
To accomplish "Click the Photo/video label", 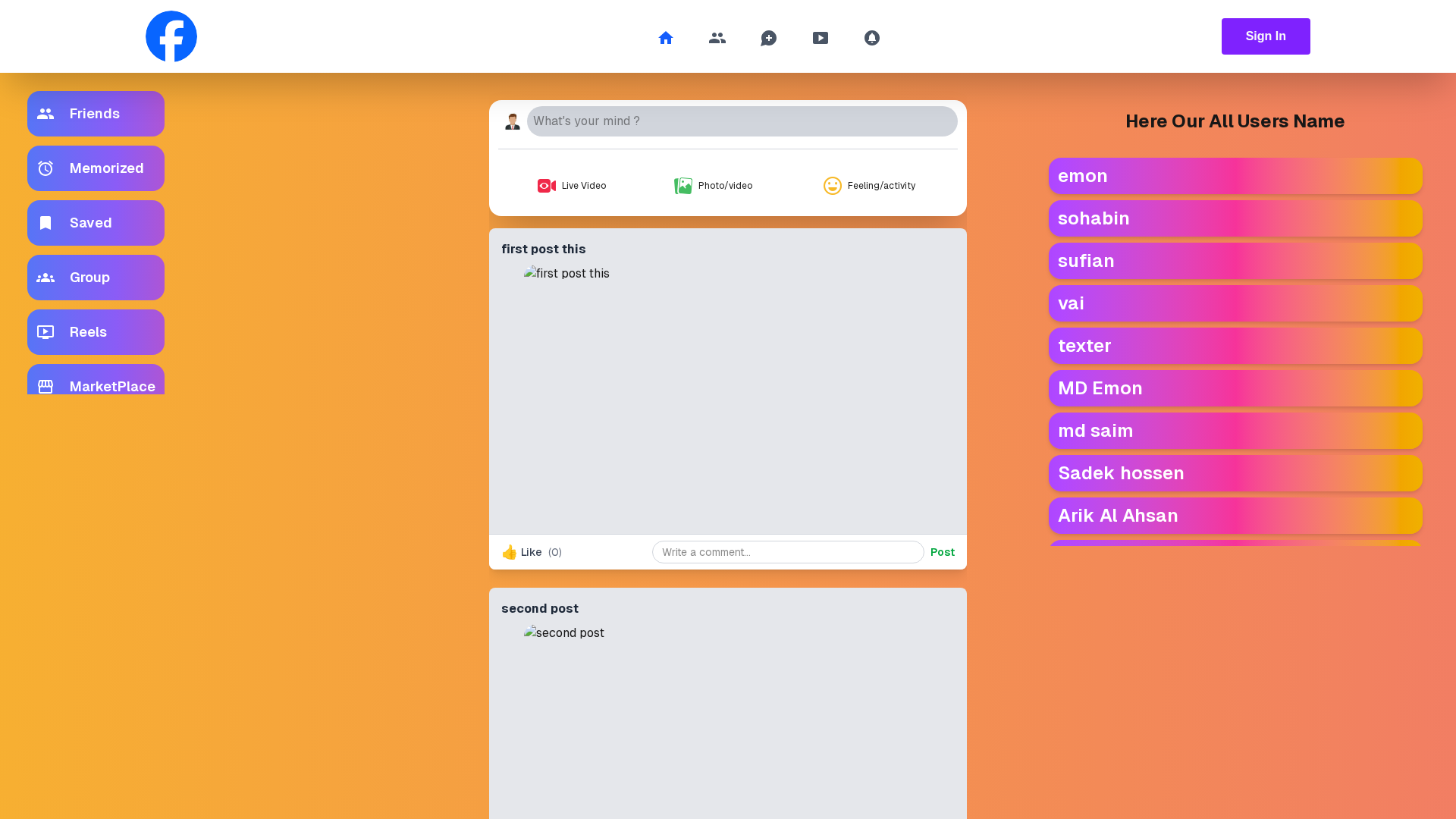I will (x=726, y=186).
